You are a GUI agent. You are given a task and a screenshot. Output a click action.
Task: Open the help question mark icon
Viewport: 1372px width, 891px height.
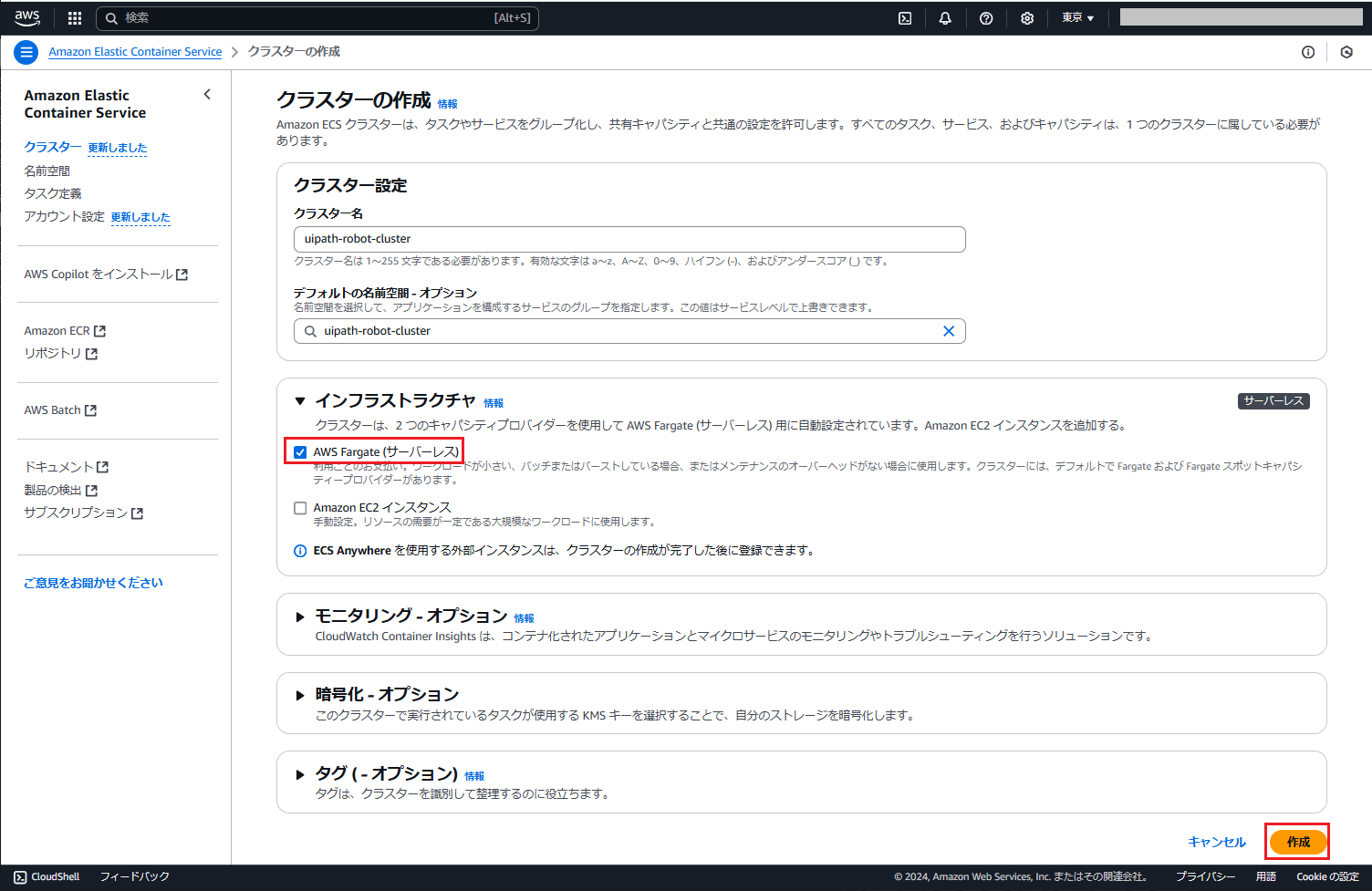pyautogui.click(x=986, y=17)
